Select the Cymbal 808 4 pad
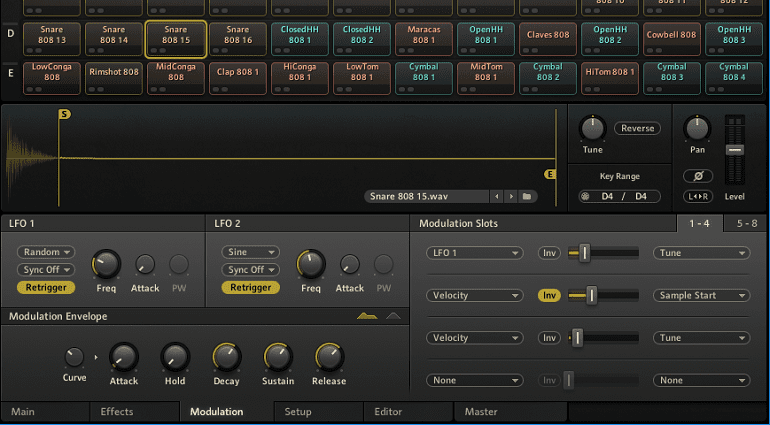The height and width of the screenshot is (425, 770). point(734,78)
